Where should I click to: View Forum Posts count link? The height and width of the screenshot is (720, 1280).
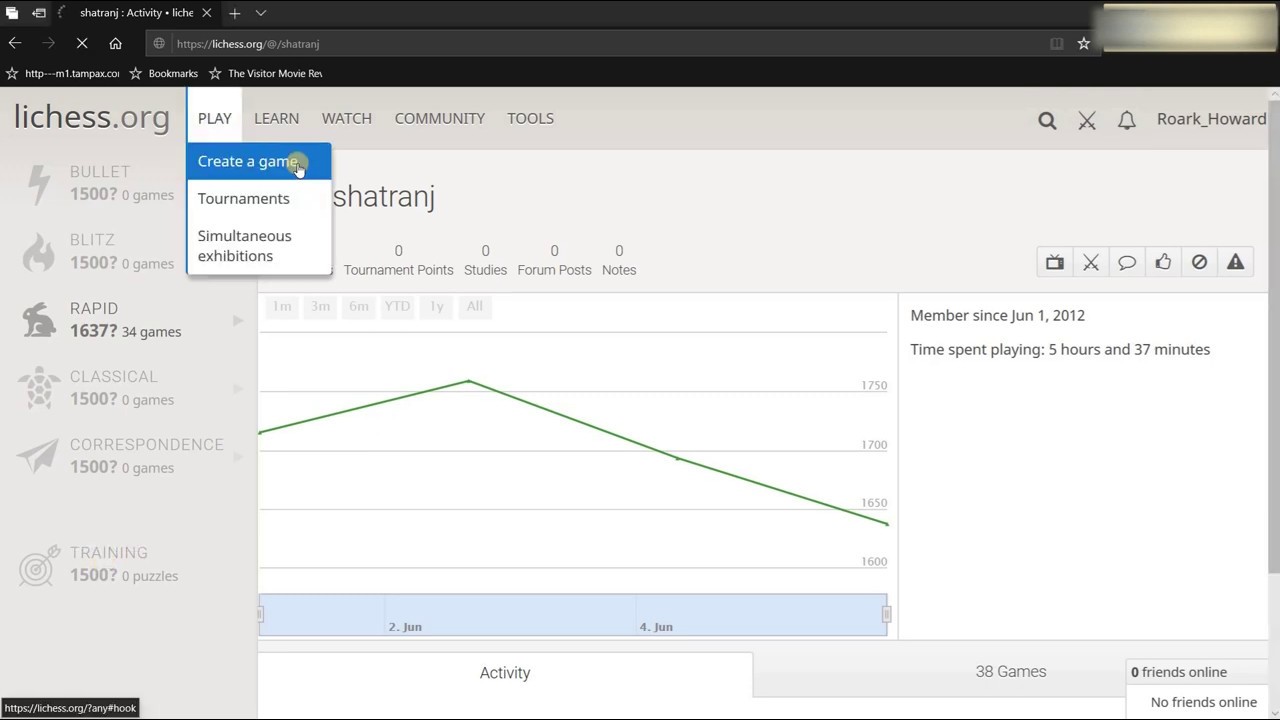click(x=554, y=260)
